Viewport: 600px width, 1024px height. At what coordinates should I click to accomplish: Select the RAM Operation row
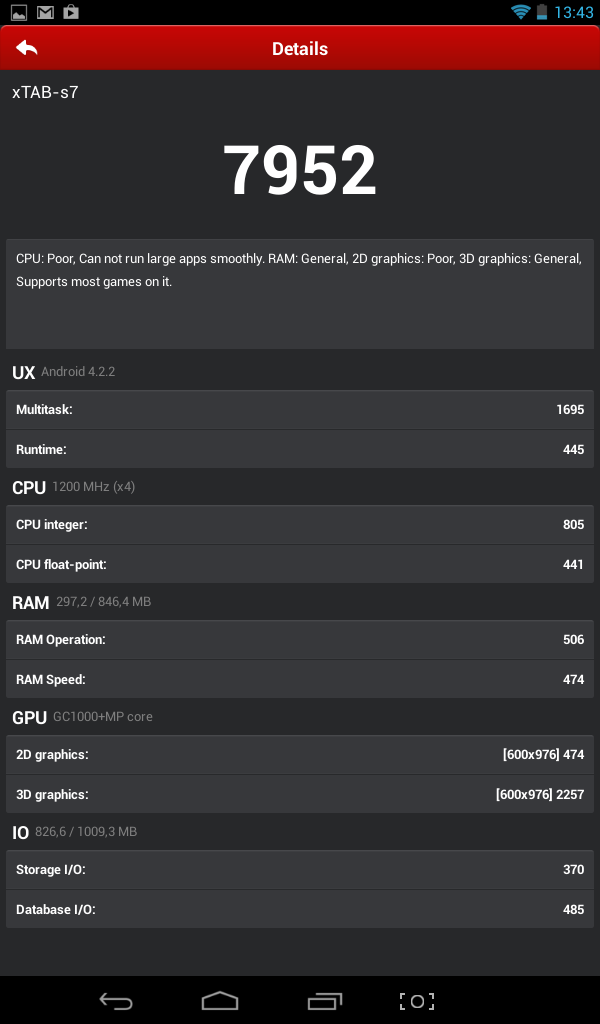pyautogui.click(x=300, y=640)
